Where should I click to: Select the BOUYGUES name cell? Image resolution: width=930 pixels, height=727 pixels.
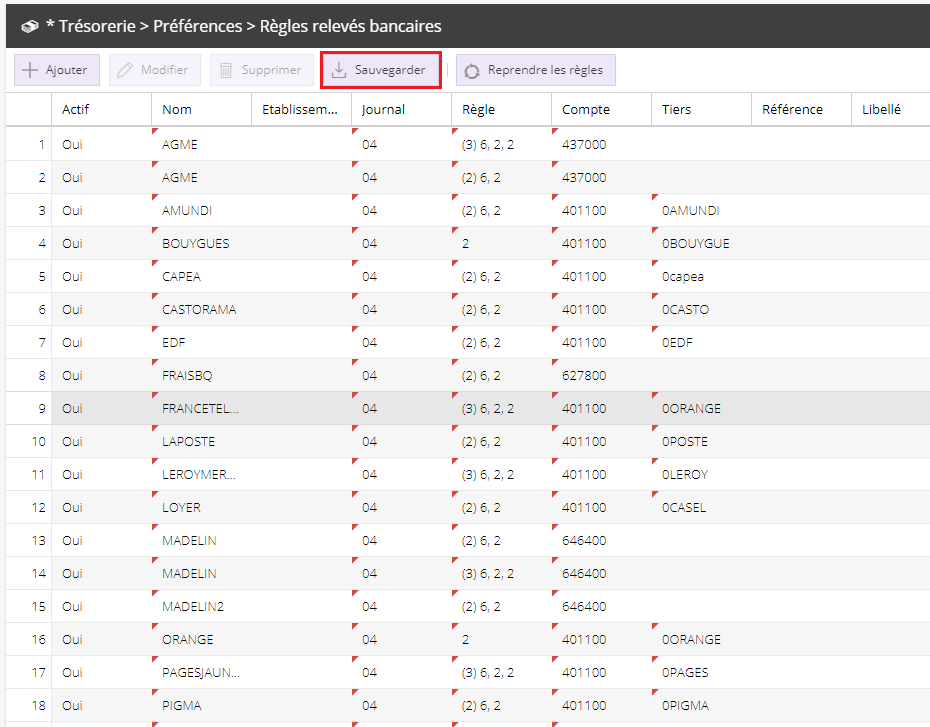click(202, 244)
